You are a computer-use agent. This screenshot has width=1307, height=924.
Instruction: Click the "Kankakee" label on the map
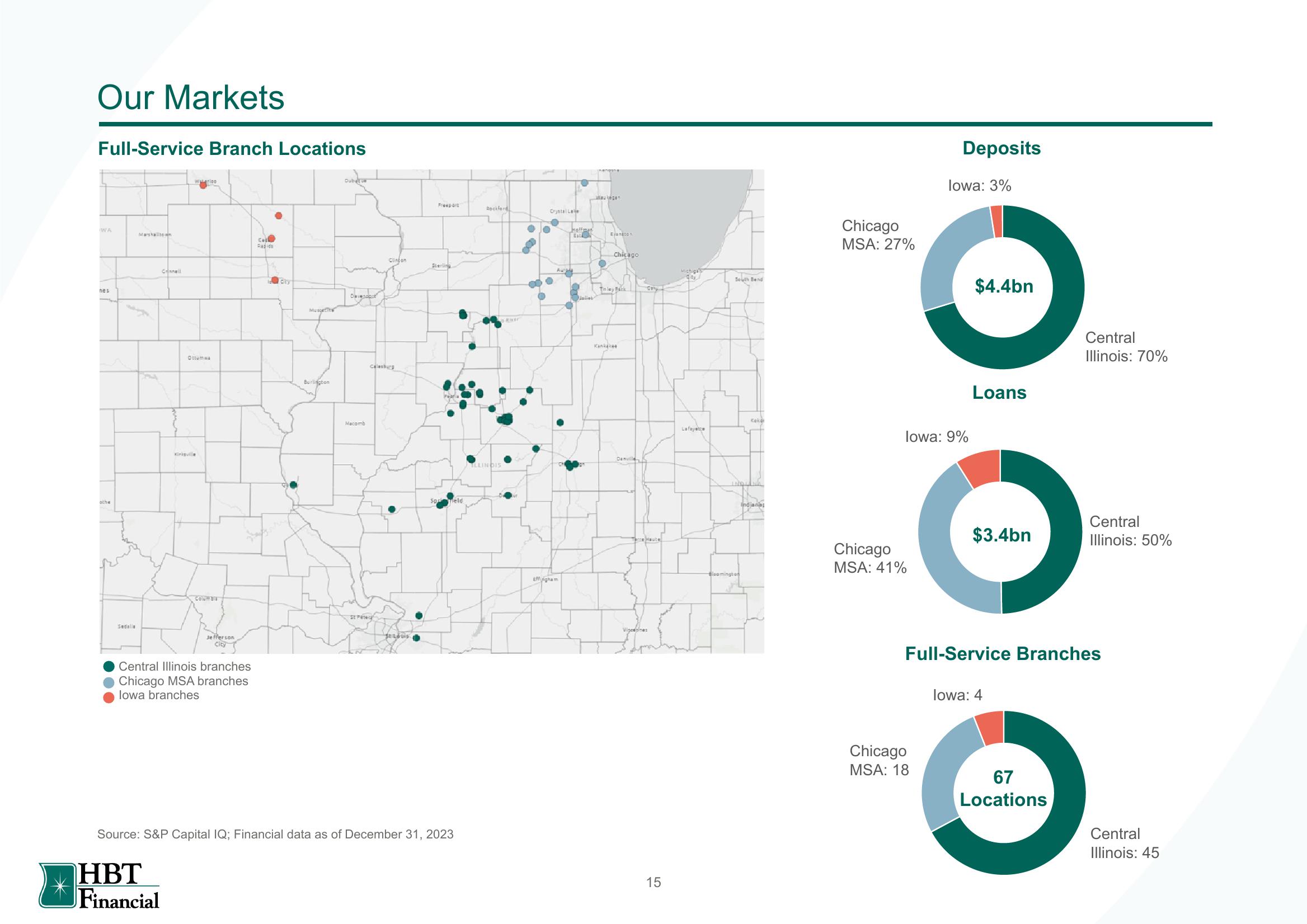coord(606,346)
